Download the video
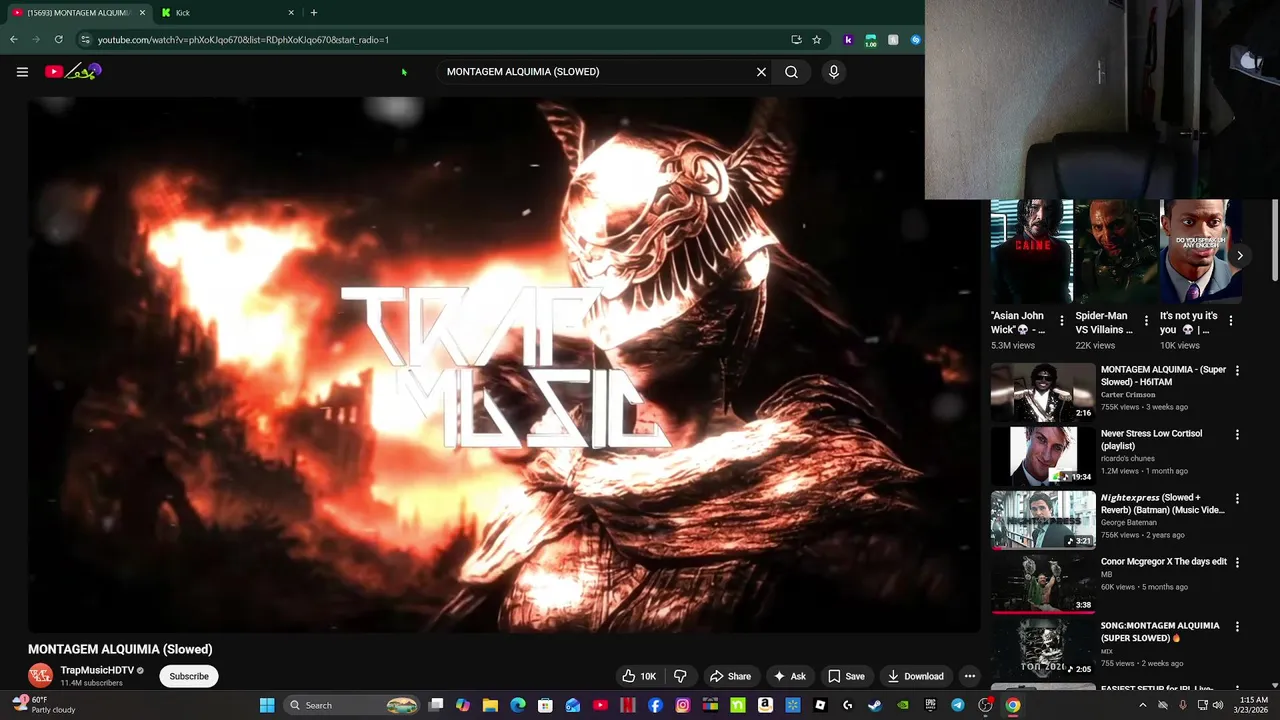Image resolution: width=1280 pixels, height=720 pixels. 915,676
